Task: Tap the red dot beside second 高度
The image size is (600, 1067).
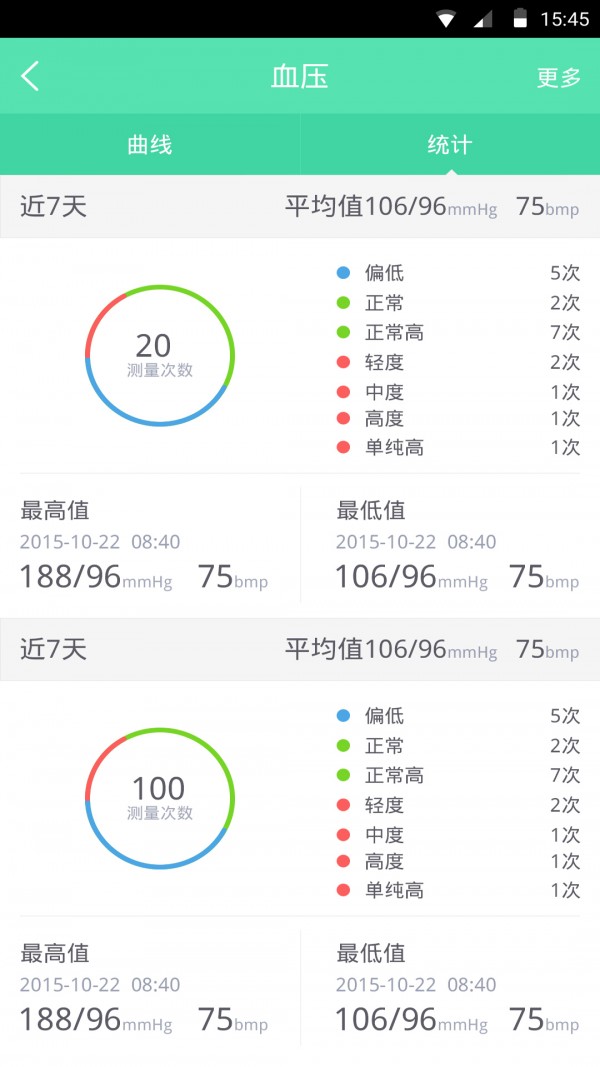Action: click(x=344, y=861)
